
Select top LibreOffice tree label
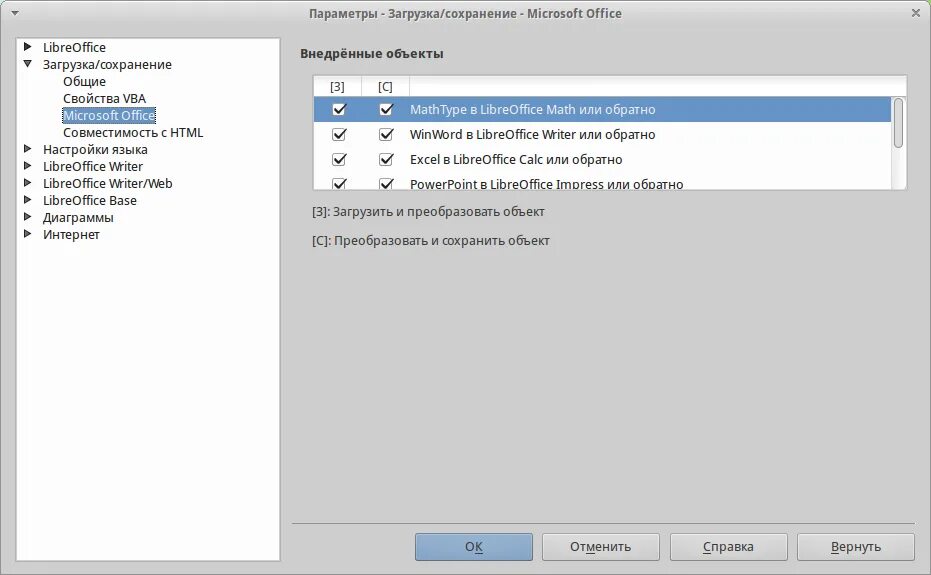(x=74, y=47)
